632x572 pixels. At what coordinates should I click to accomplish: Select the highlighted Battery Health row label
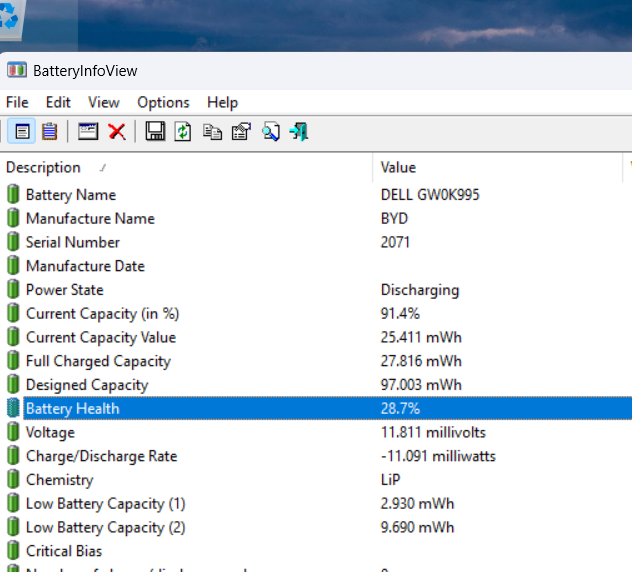tap(73, 409)
